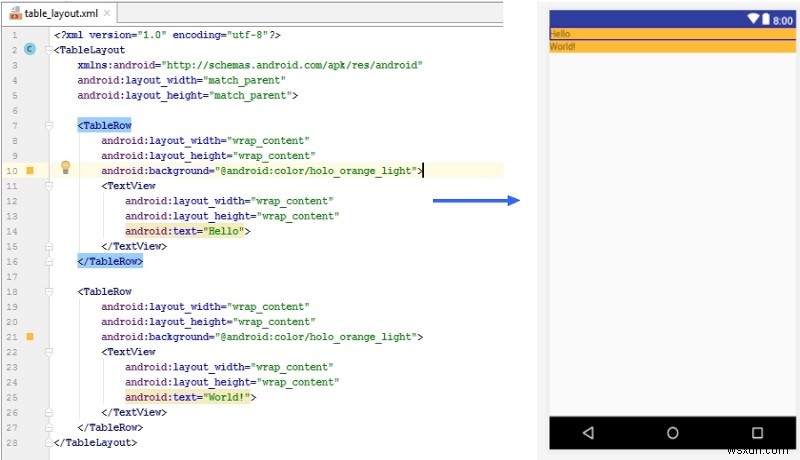Image resolution: width=800 pixels, height=460 pixels.
Task: Click the Wi-Fi signal icon in the status bar
Action: 753,19
